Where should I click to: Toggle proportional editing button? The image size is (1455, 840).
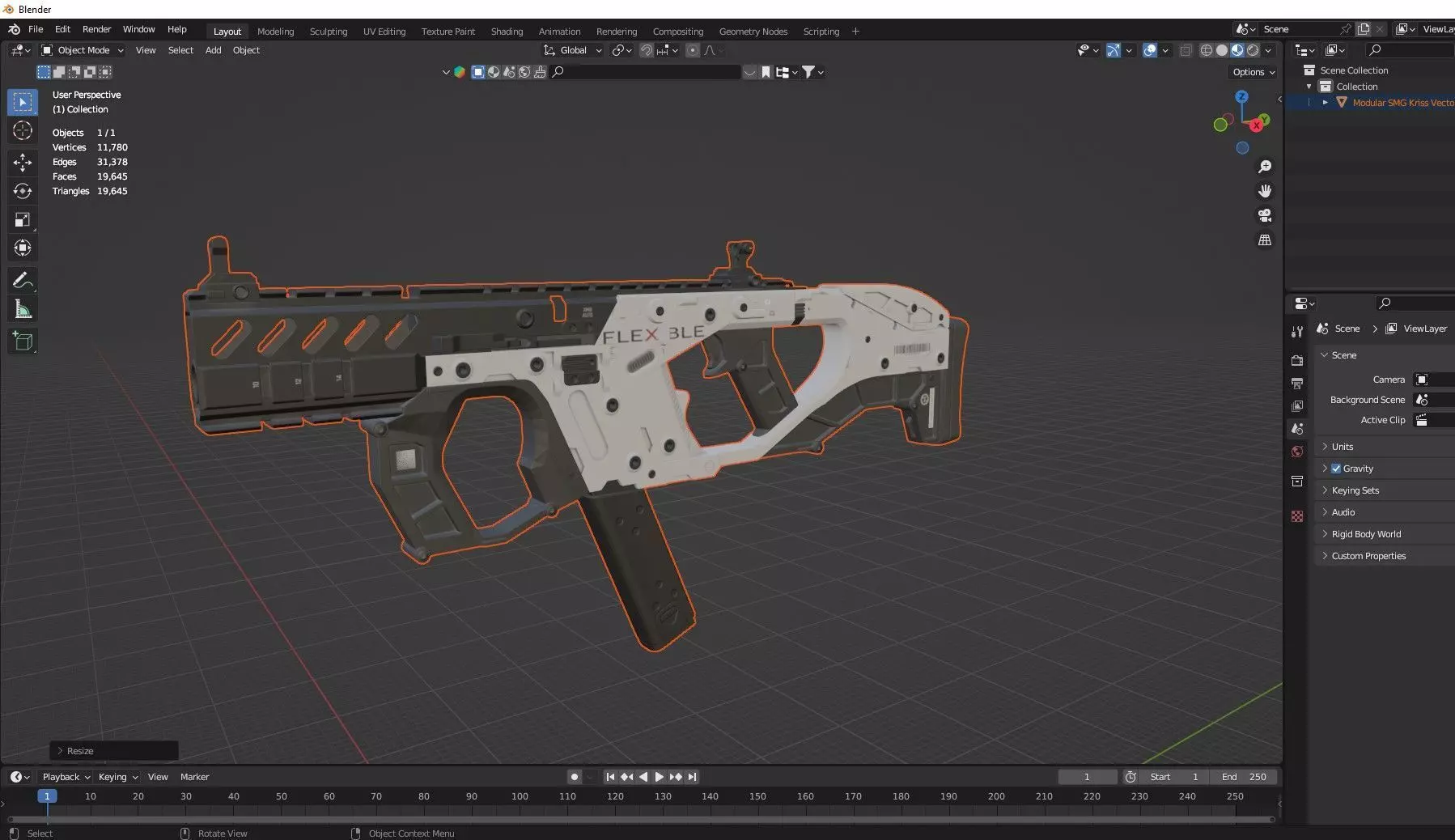point(693,50)
